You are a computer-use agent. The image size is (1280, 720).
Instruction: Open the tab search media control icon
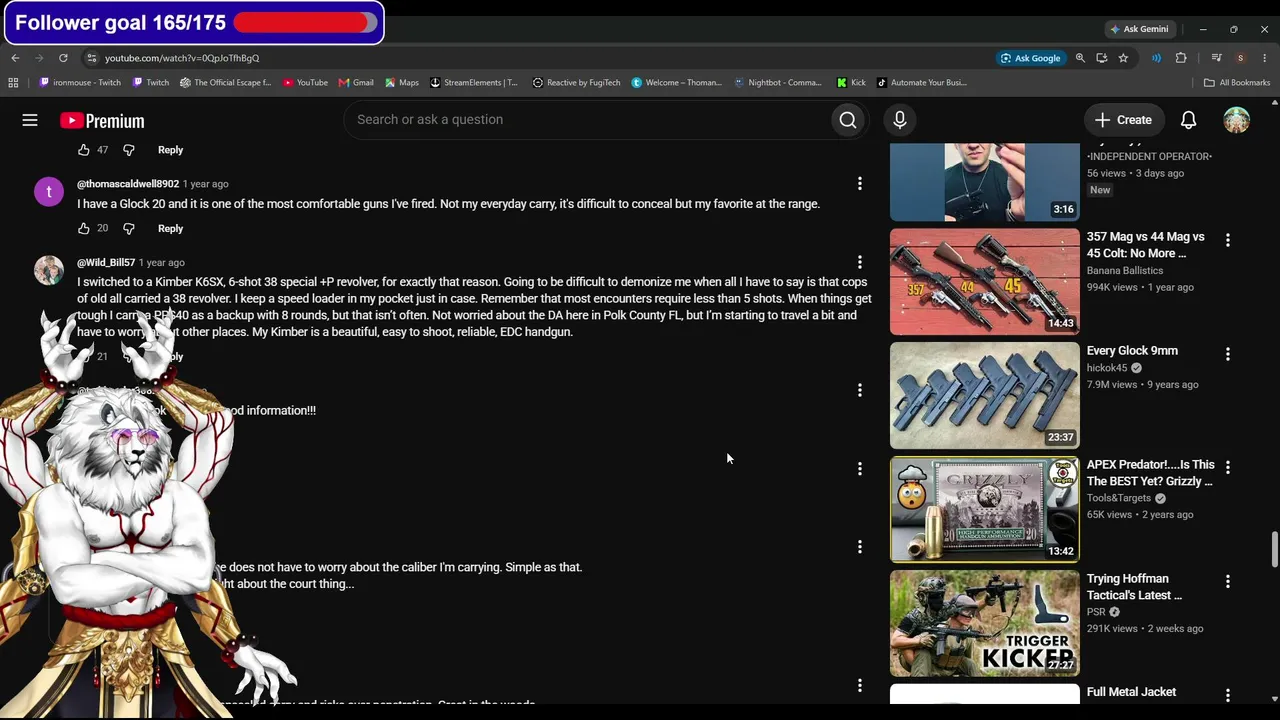(1217, 58)
